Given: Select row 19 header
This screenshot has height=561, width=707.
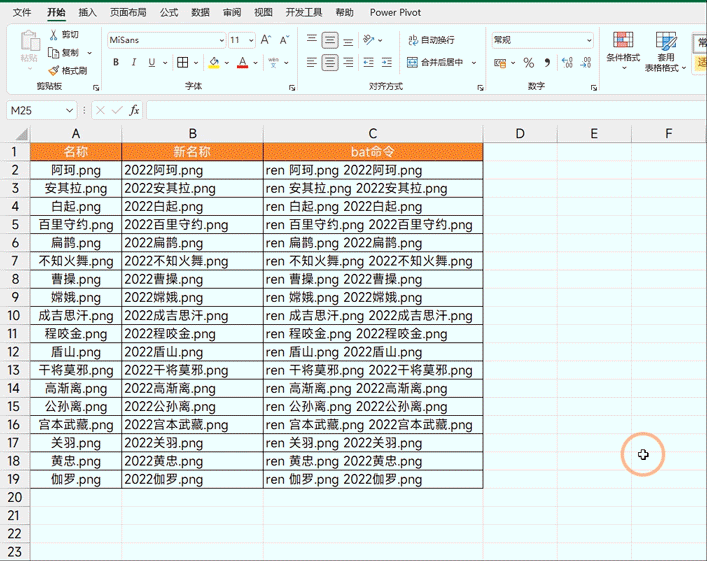Looking at the screenshot, I should click(15, 479).
